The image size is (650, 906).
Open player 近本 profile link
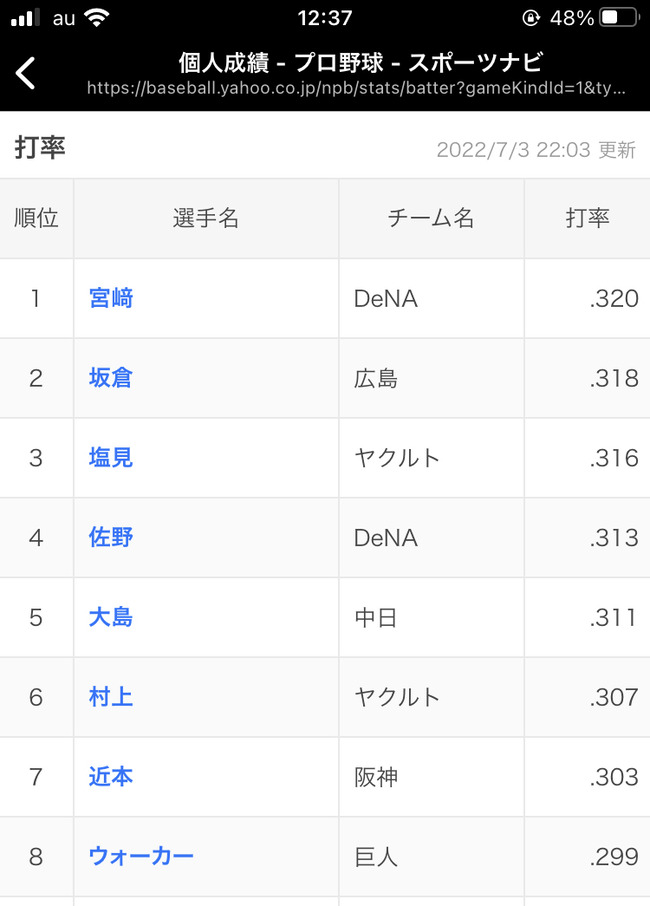tap(111, 777)
